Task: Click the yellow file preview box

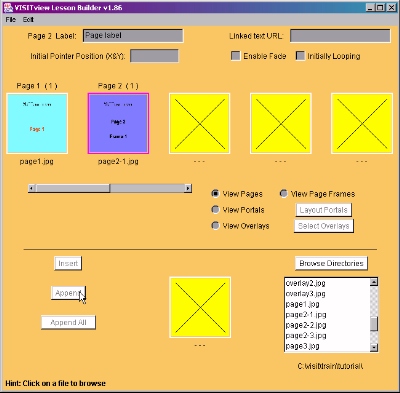Action: coord(200,307)
